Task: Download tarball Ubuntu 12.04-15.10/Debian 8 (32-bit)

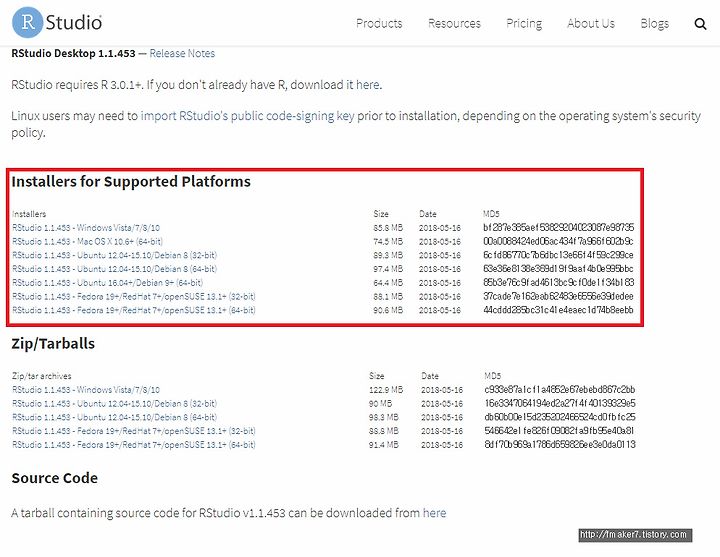Action: click(x=114, y=404)
